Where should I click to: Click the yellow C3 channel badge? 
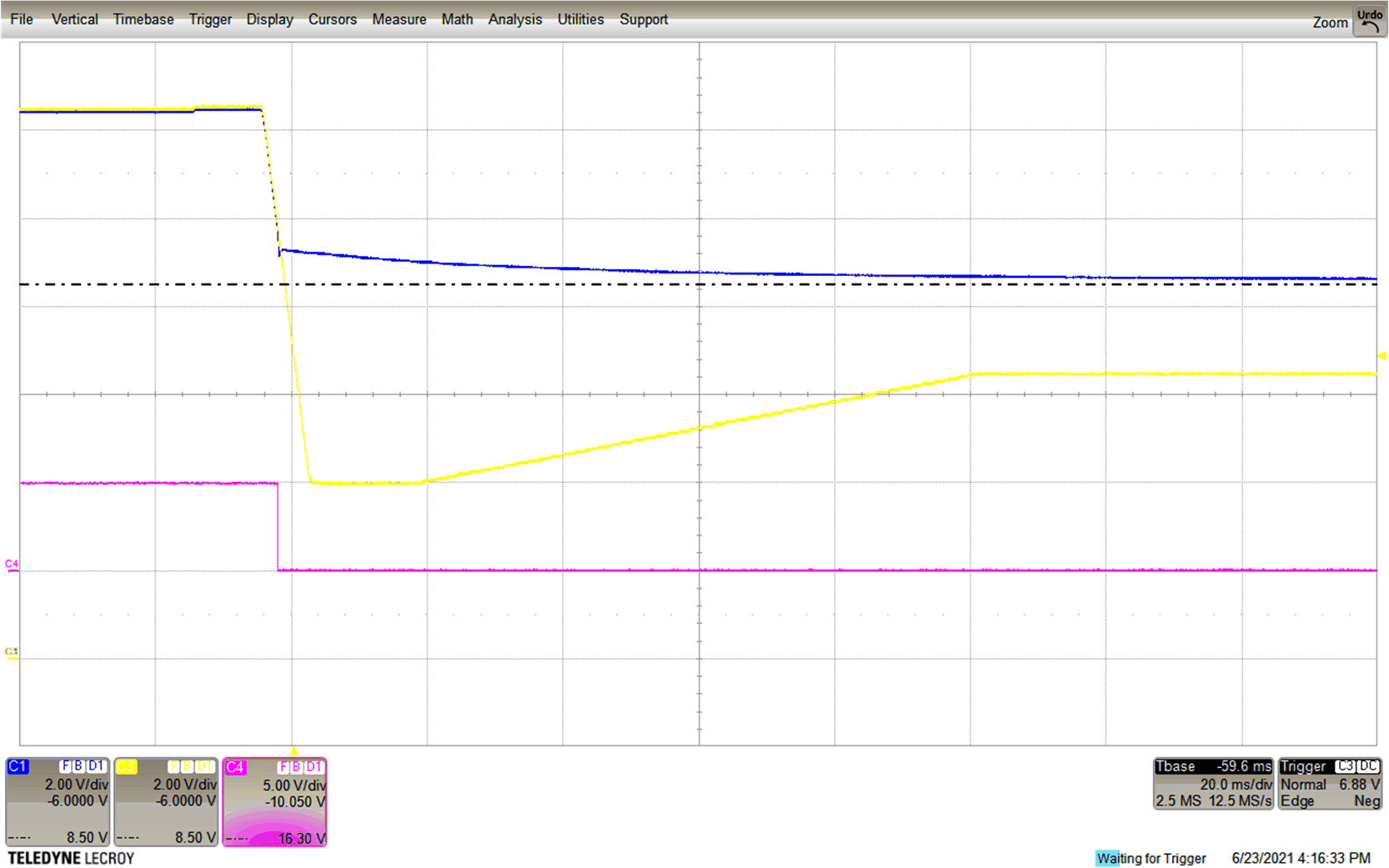point(126,766)
